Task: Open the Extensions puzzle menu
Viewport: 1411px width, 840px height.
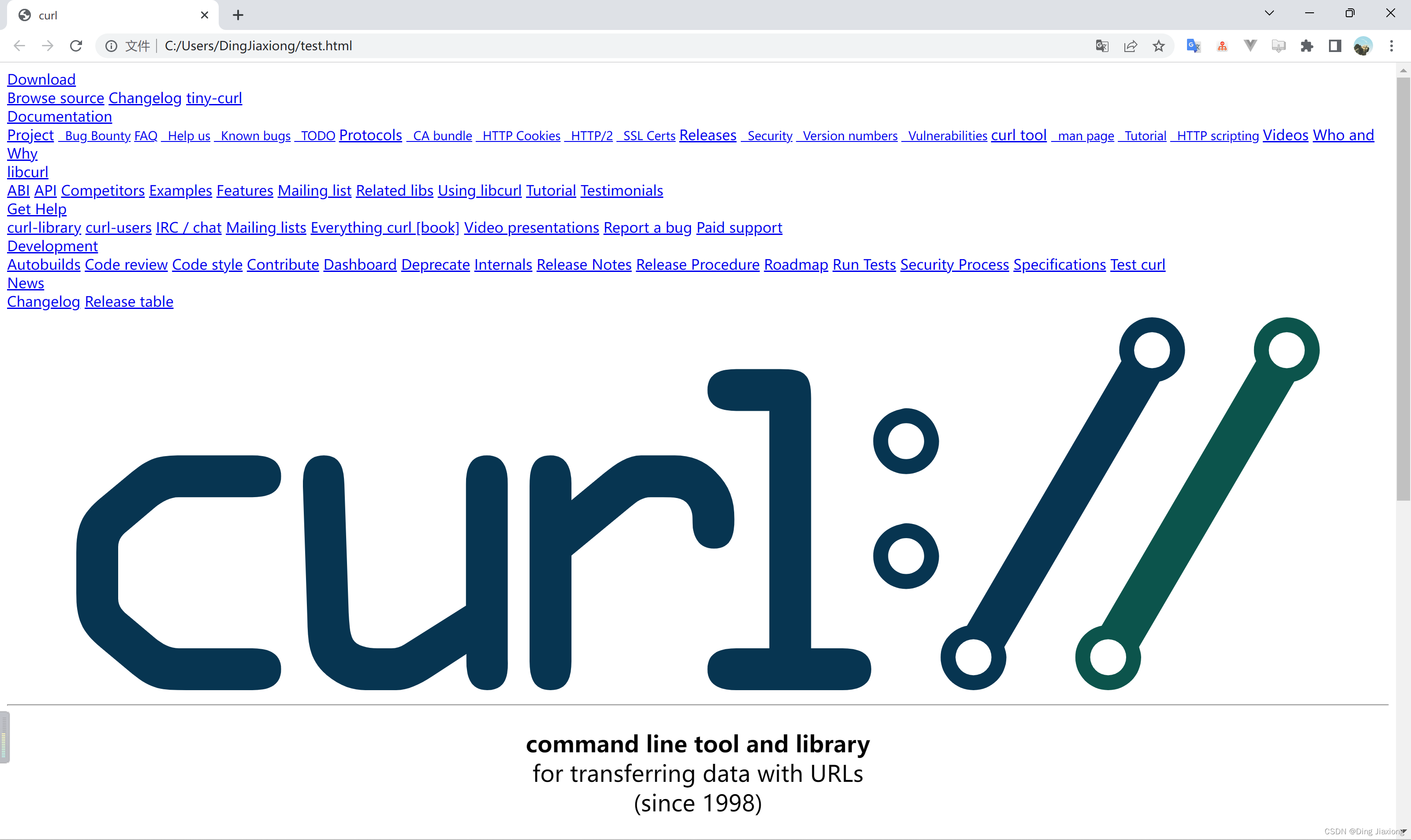Action: (1307, 46)
